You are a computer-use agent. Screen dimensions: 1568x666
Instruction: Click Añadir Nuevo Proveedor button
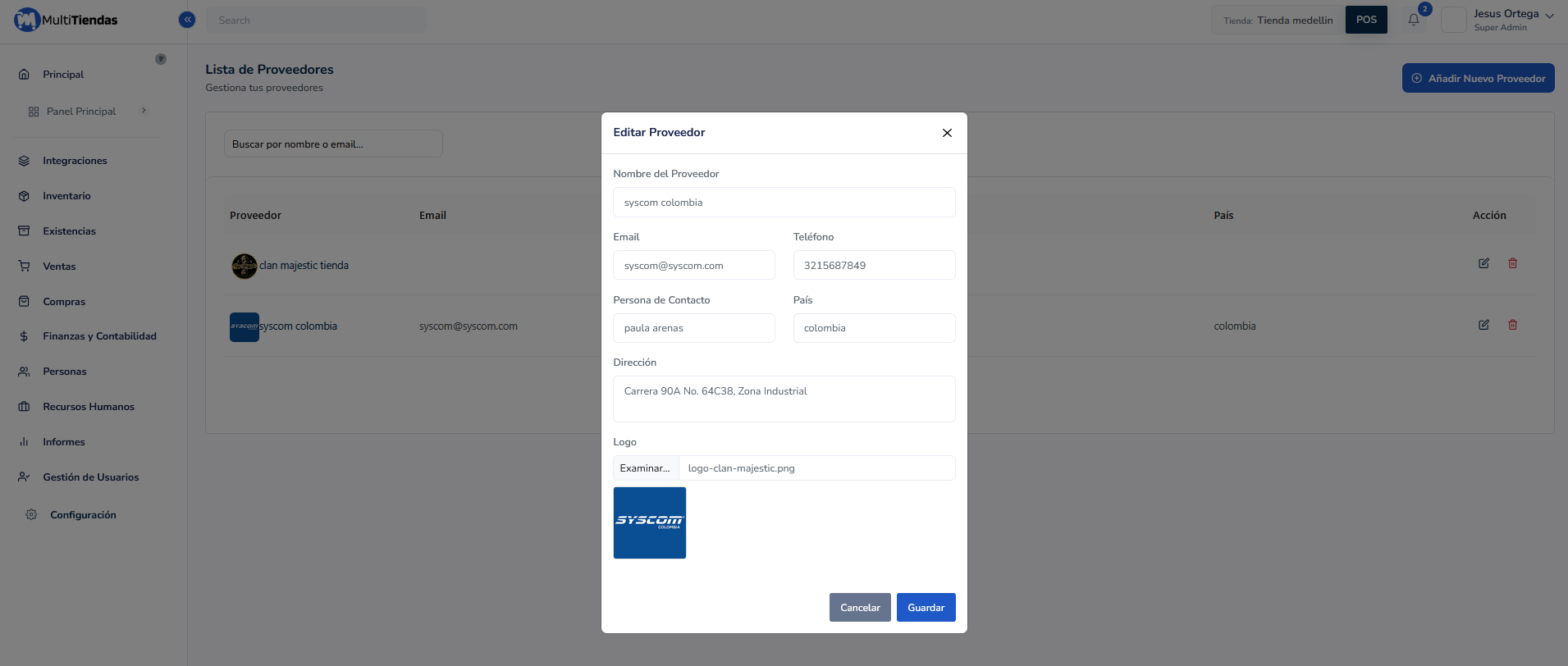1478,79
